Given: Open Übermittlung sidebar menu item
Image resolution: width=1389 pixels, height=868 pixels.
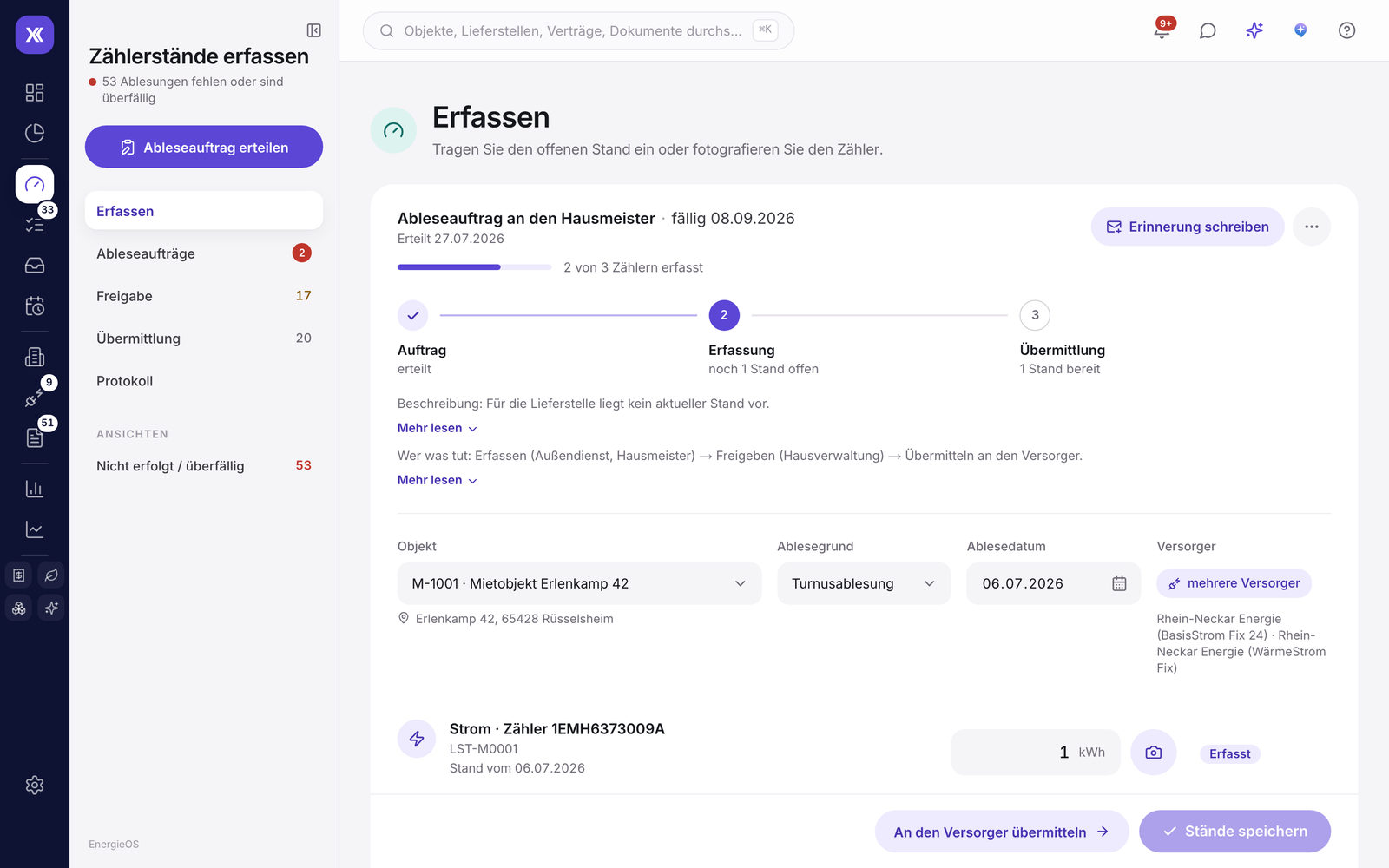Looking at the screenshot, I should [204, 339].
